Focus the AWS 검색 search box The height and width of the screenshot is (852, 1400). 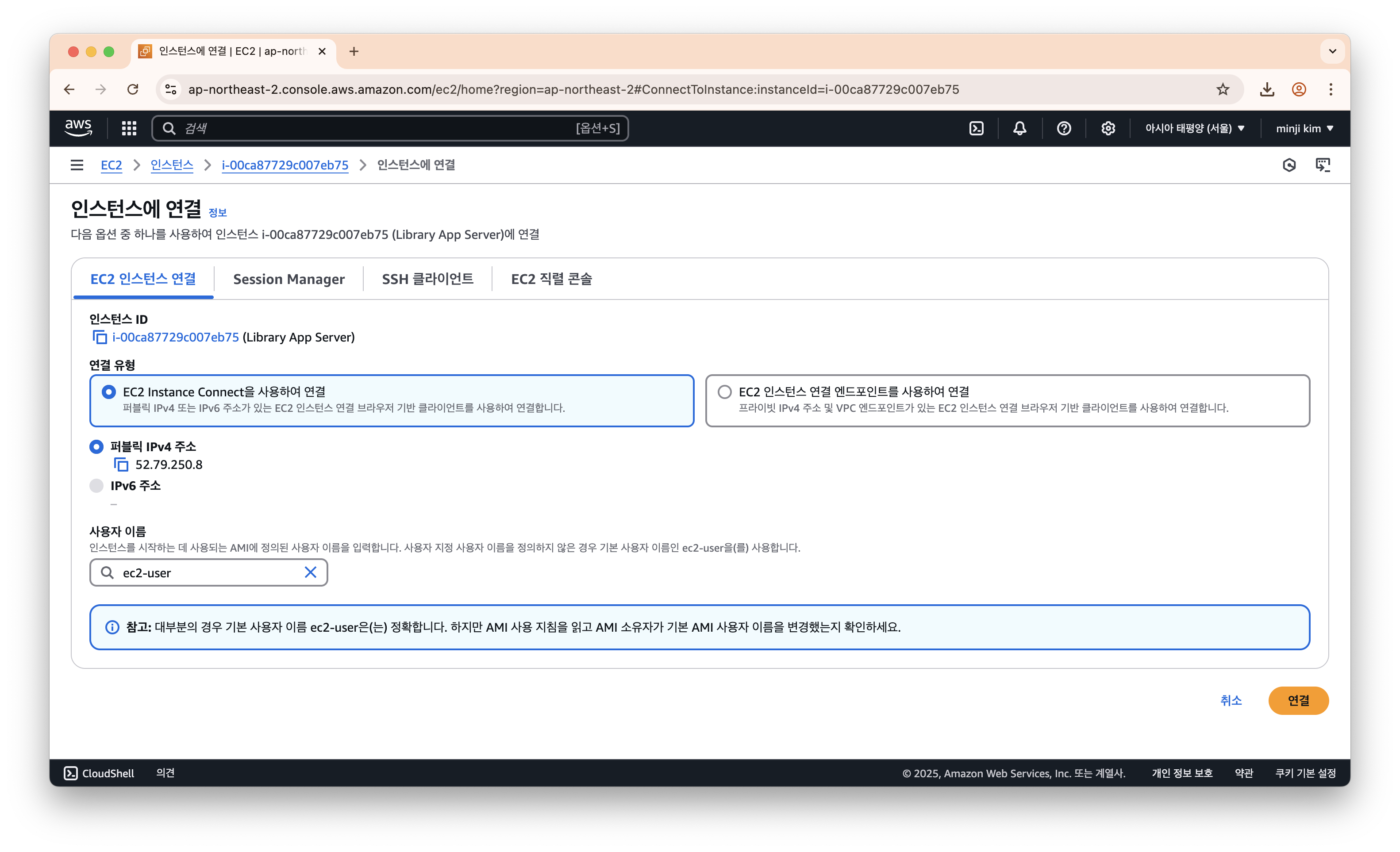pyautogui.click(x=390, y=128)
